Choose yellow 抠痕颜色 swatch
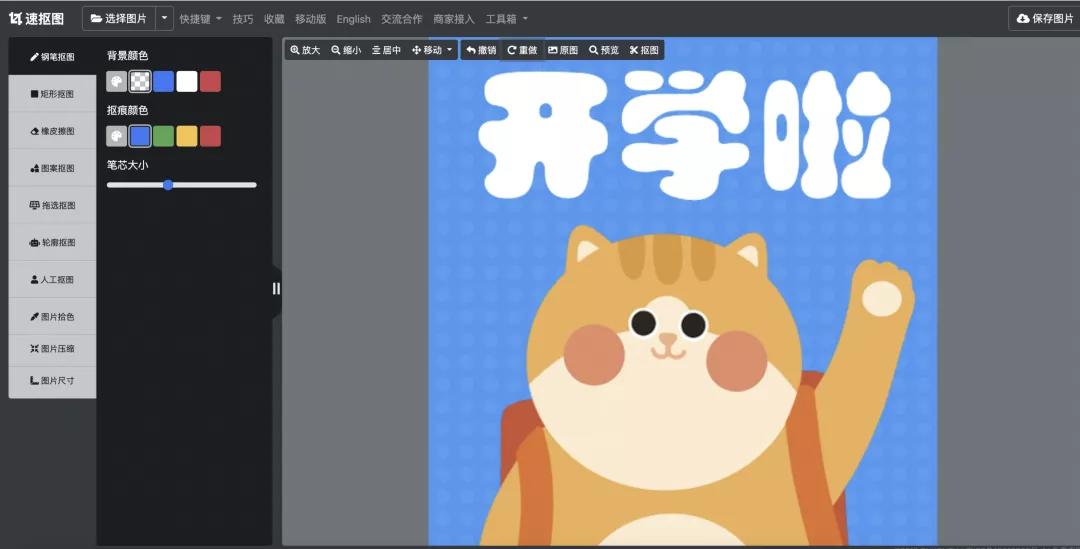 pyautogui.click(x=187, y=136)
